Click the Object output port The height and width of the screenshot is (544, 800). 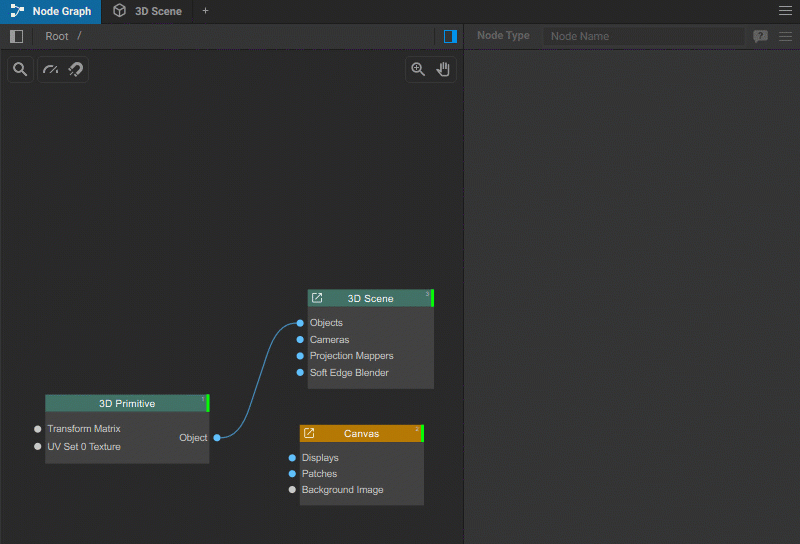(217, 437)
